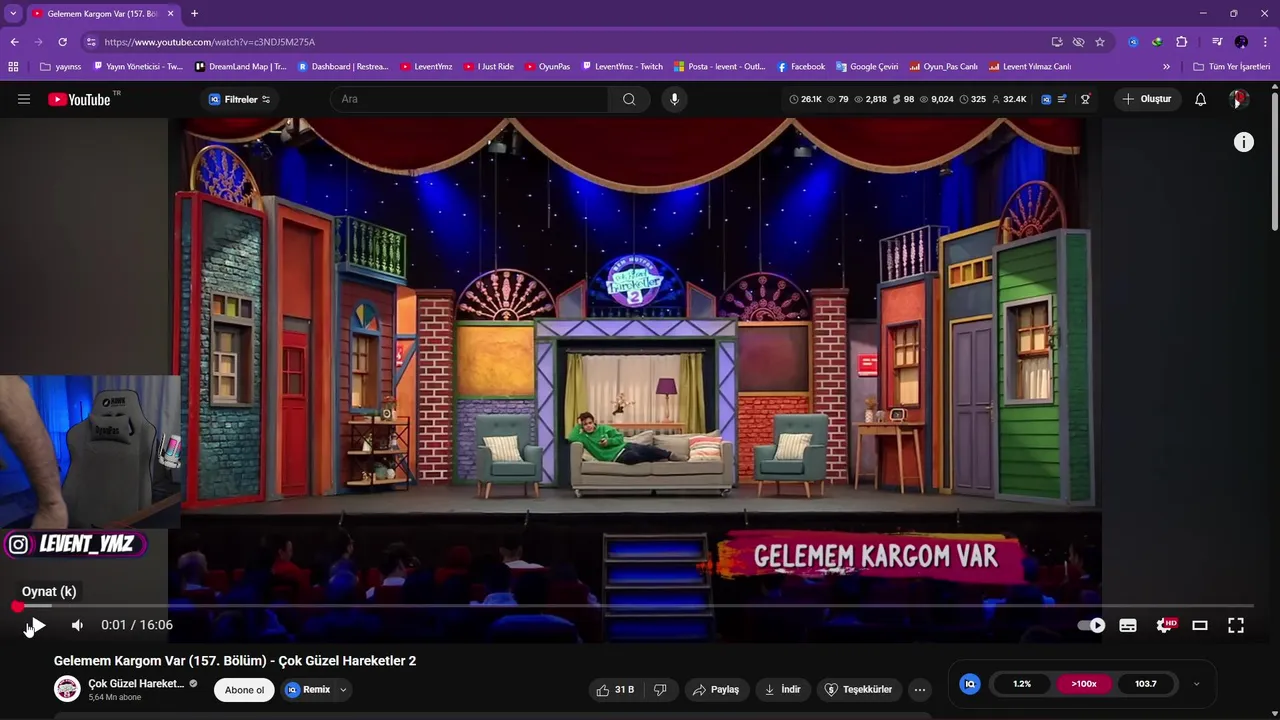Viewport: 1280px width, 720px height.
Task: Close the Gelemem Kargom Var tab
Action: tap(171, 13)
